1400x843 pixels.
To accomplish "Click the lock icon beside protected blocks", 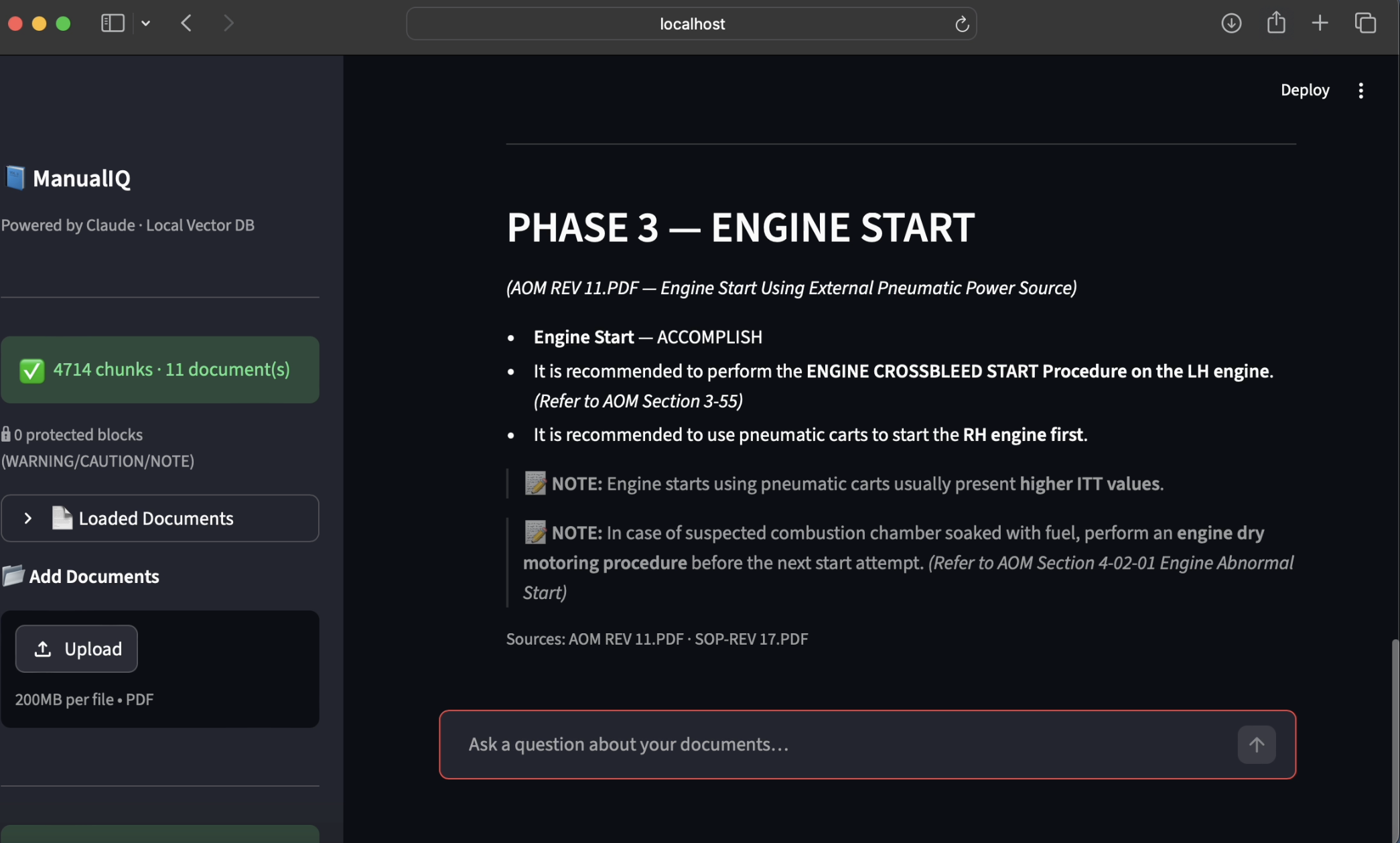I will click(6, 434).
